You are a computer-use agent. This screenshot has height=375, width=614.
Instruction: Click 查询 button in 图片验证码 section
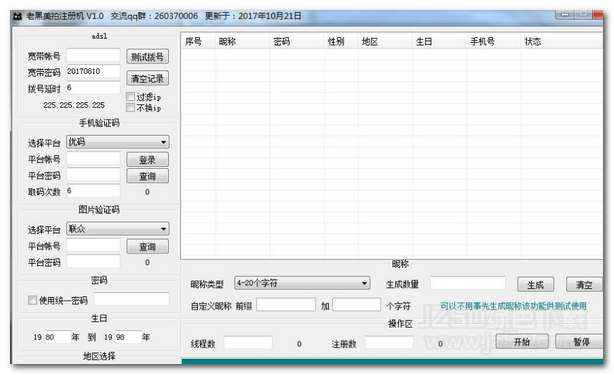(148, 247)
